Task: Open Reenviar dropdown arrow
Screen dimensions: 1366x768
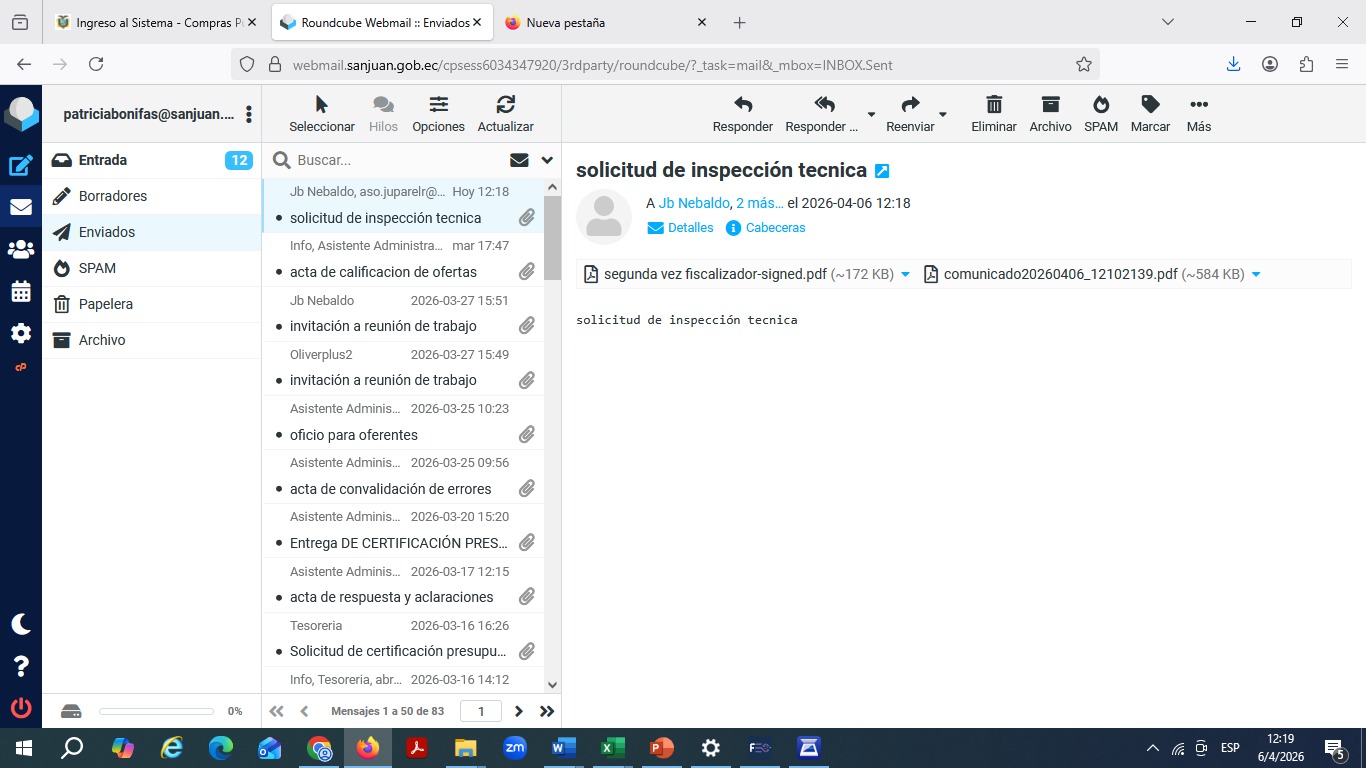Action: 943,114
